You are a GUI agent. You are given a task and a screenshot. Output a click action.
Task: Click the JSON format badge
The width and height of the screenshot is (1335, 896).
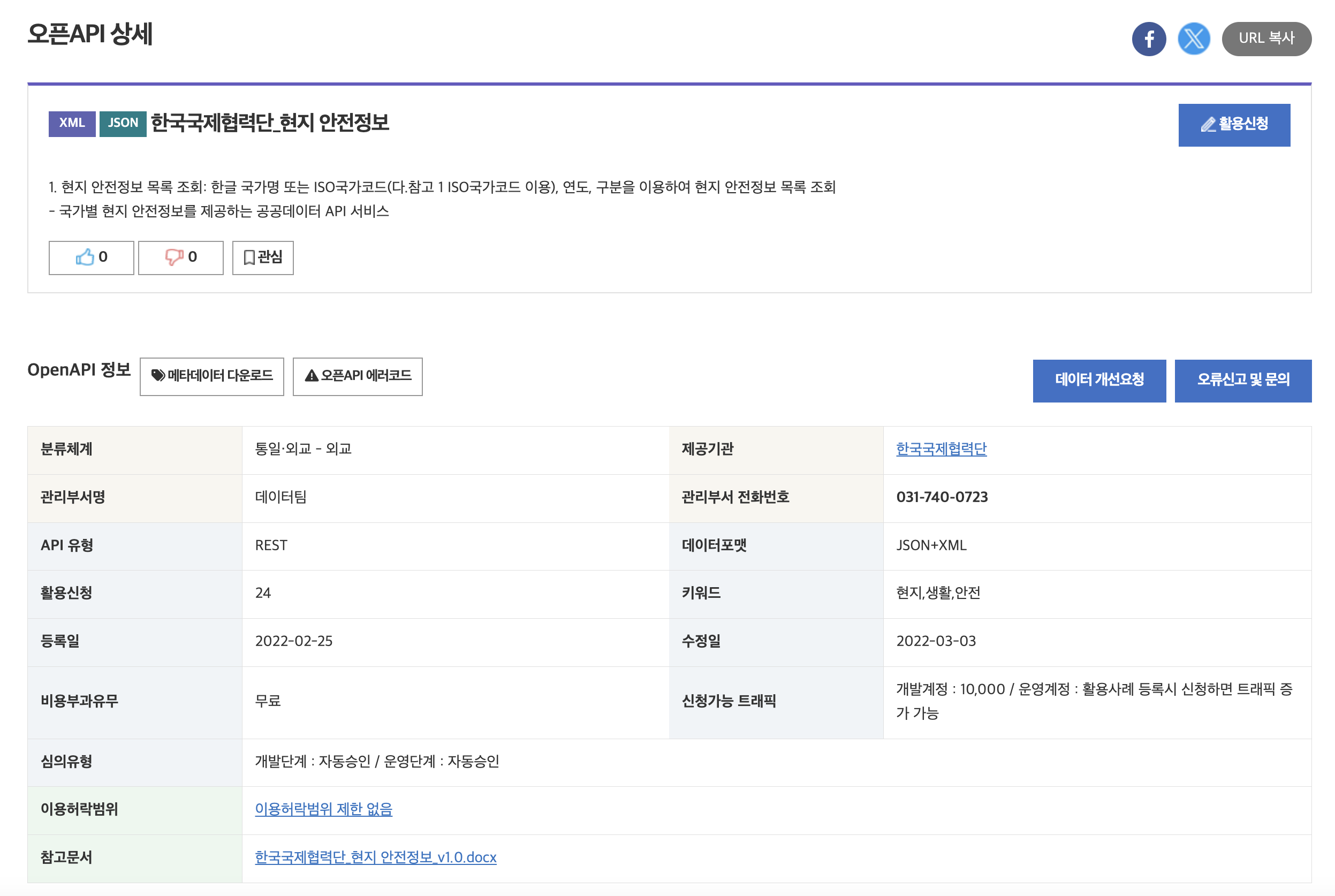coord(123,124)
